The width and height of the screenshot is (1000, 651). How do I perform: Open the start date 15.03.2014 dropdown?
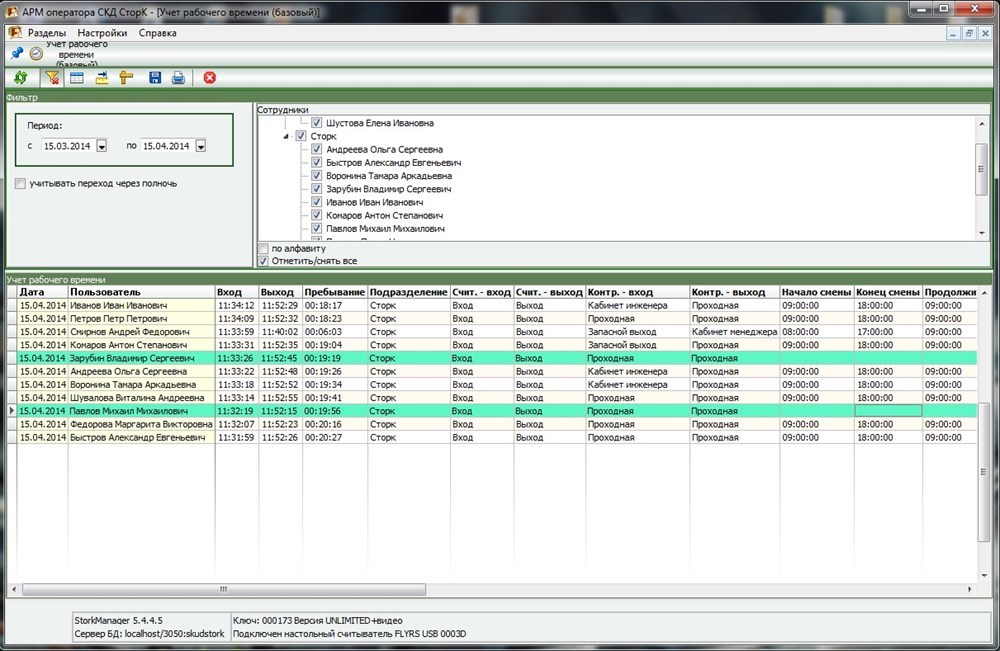(x=101, y=146)
